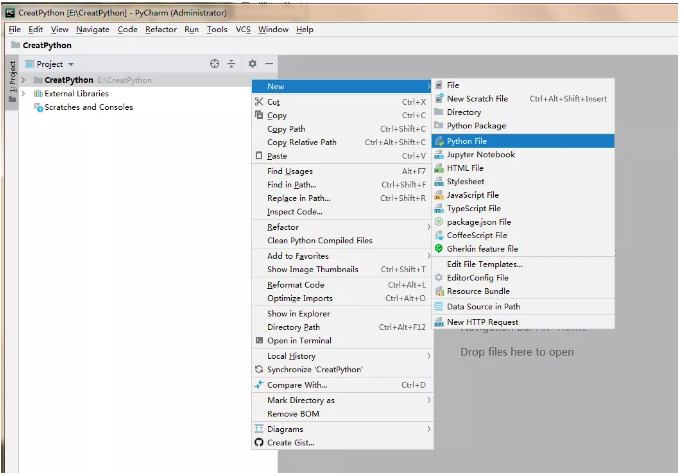The width and height of the screenshot is (684, 476).
Task: Click the Gherkin feature file icon
Action: tap(439, 249)
